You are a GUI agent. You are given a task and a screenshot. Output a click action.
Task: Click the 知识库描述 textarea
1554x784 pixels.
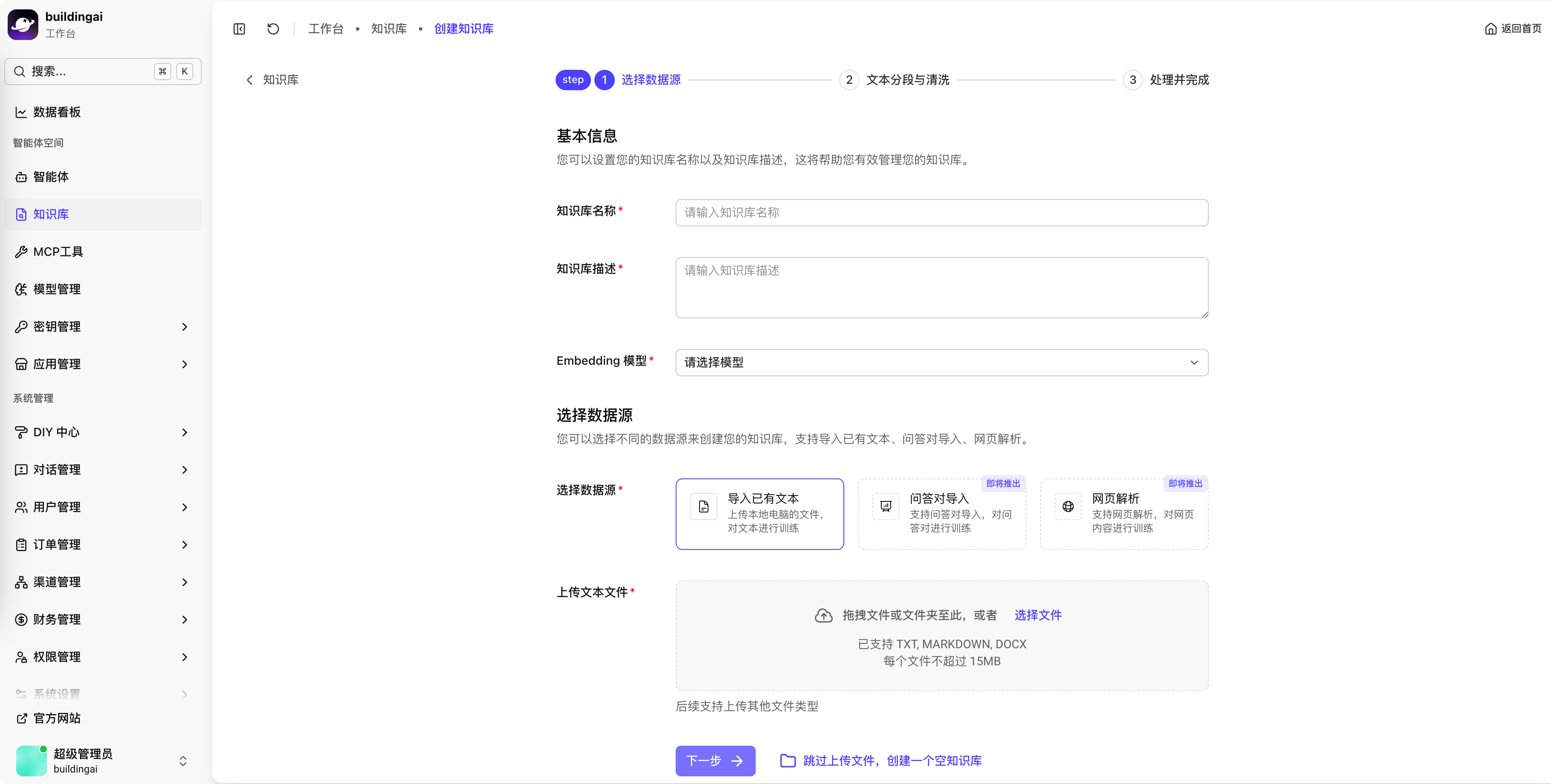point(942,288)
